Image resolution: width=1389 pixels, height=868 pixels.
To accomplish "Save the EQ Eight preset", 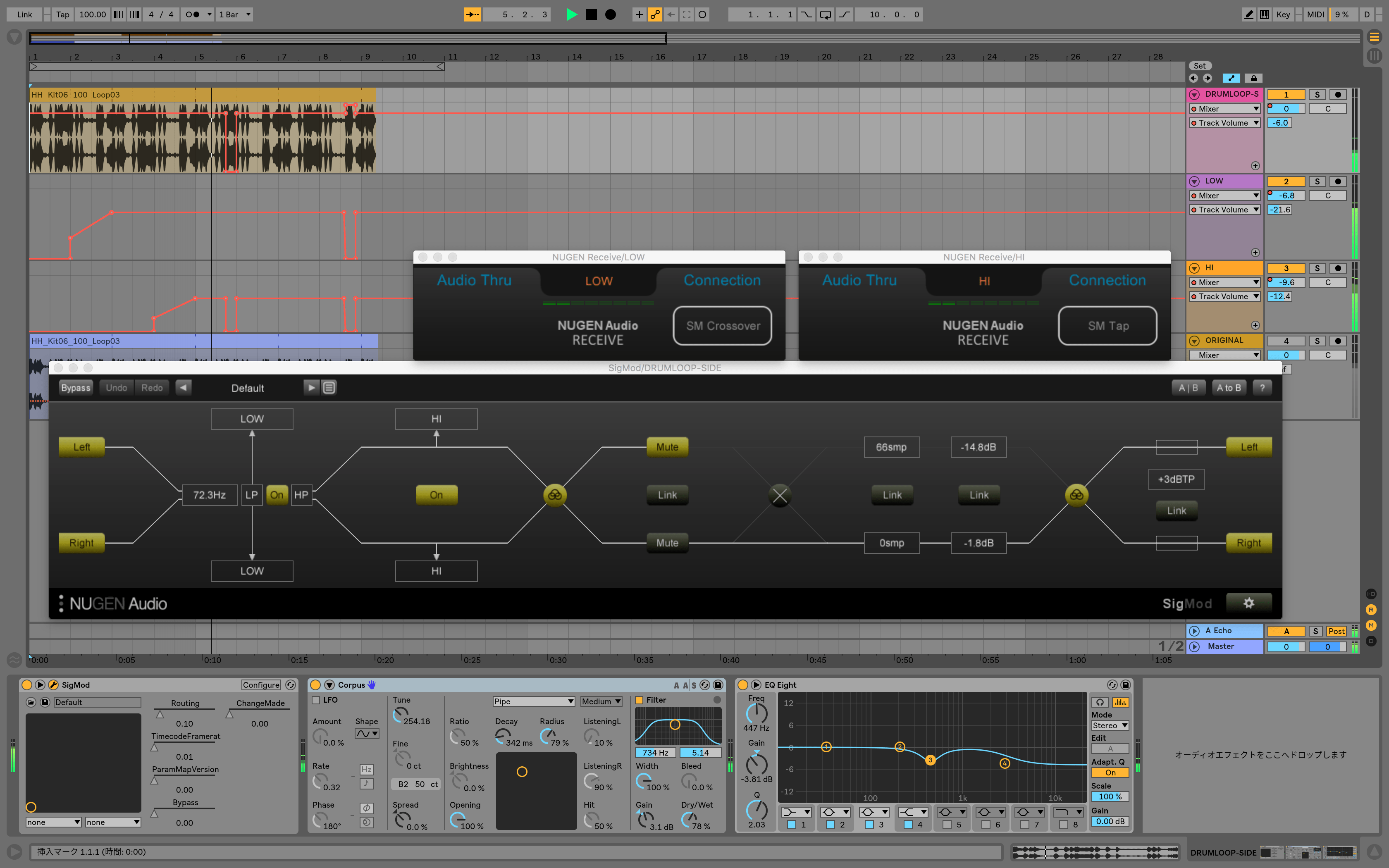I will [x=1126, y=685].
